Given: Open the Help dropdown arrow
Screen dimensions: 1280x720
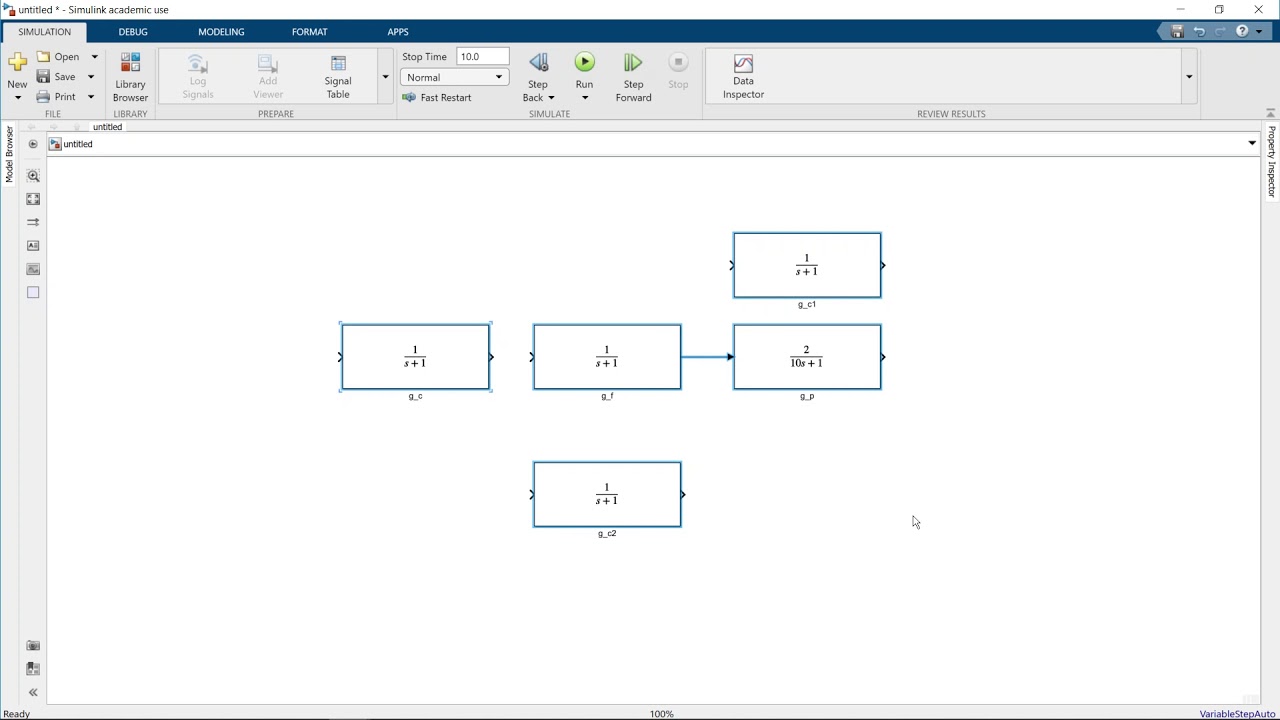Looking at the screenshot, I should pos(1259,32).
